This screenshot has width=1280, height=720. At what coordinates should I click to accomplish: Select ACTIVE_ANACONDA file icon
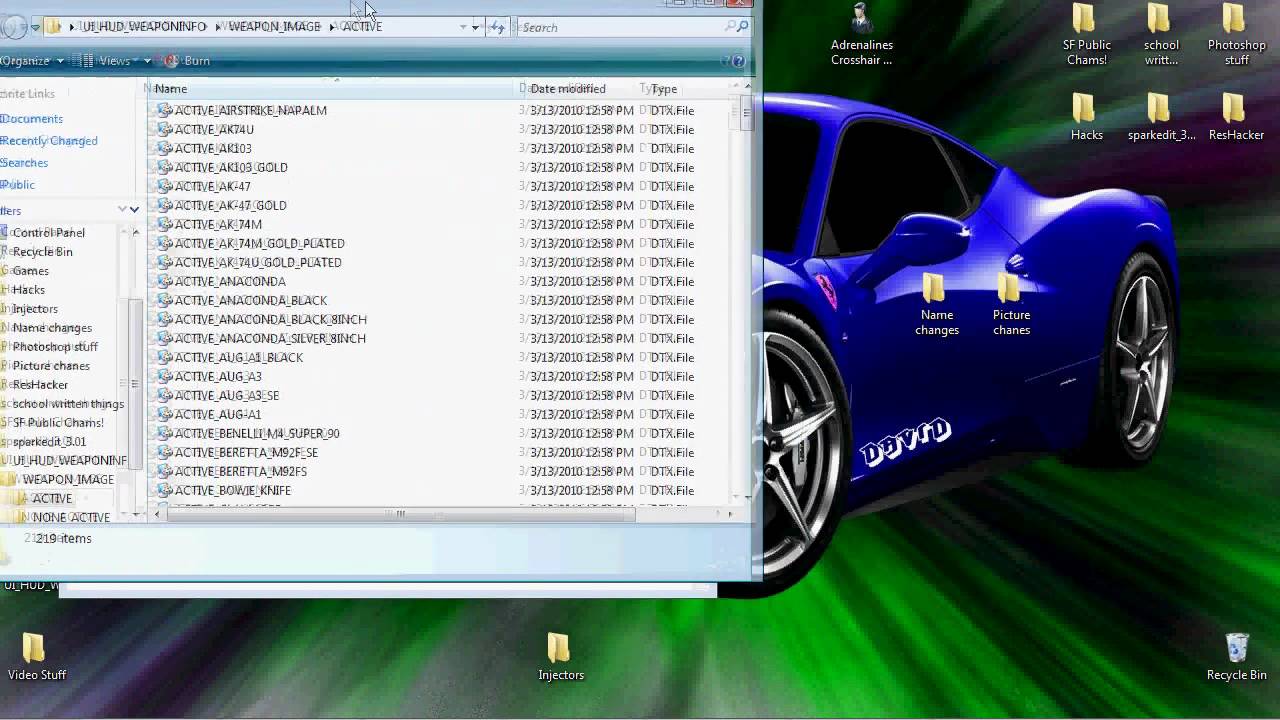164,281
